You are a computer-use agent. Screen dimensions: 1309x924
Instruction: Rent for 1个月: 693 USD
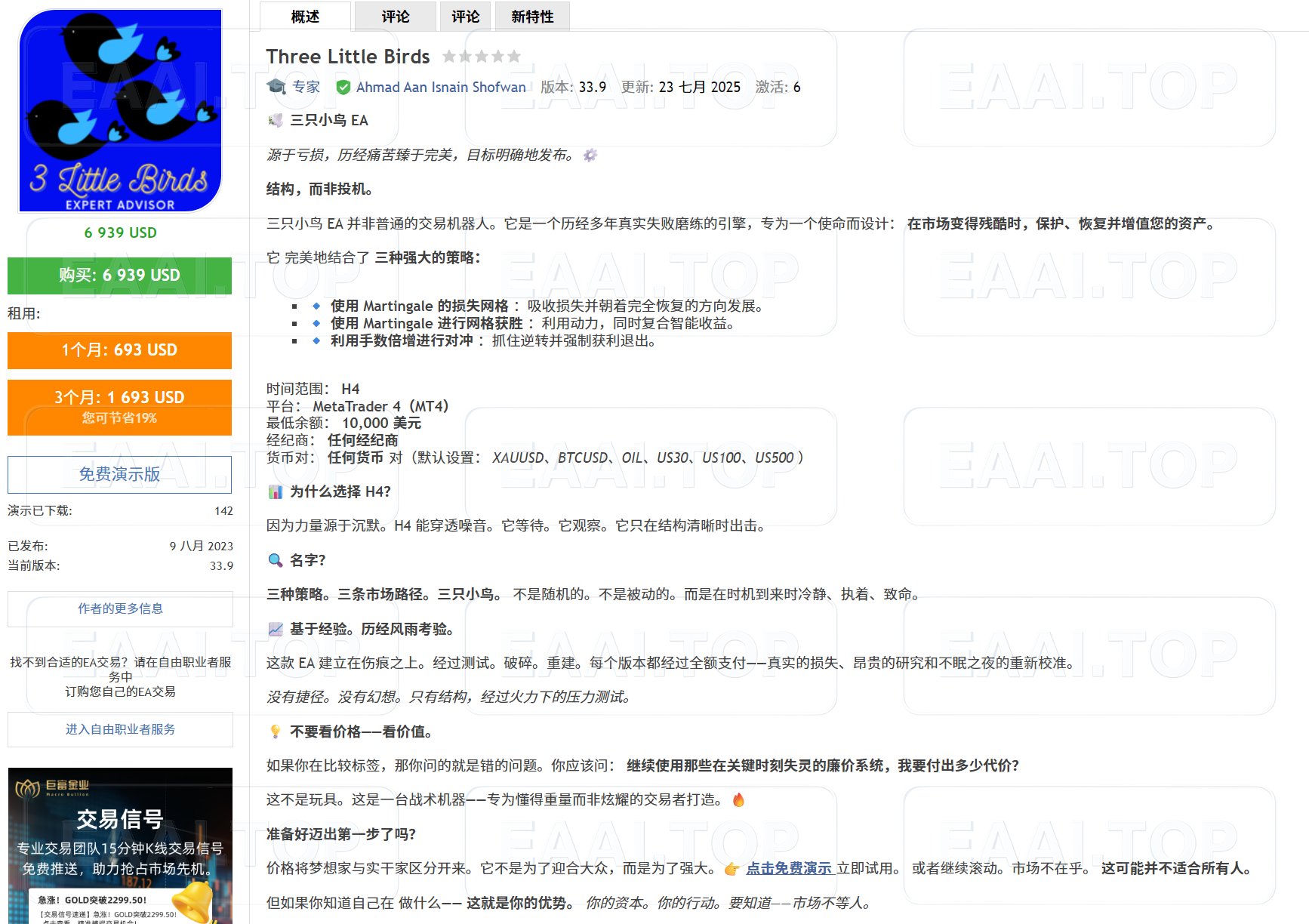(x=119, y=350)
